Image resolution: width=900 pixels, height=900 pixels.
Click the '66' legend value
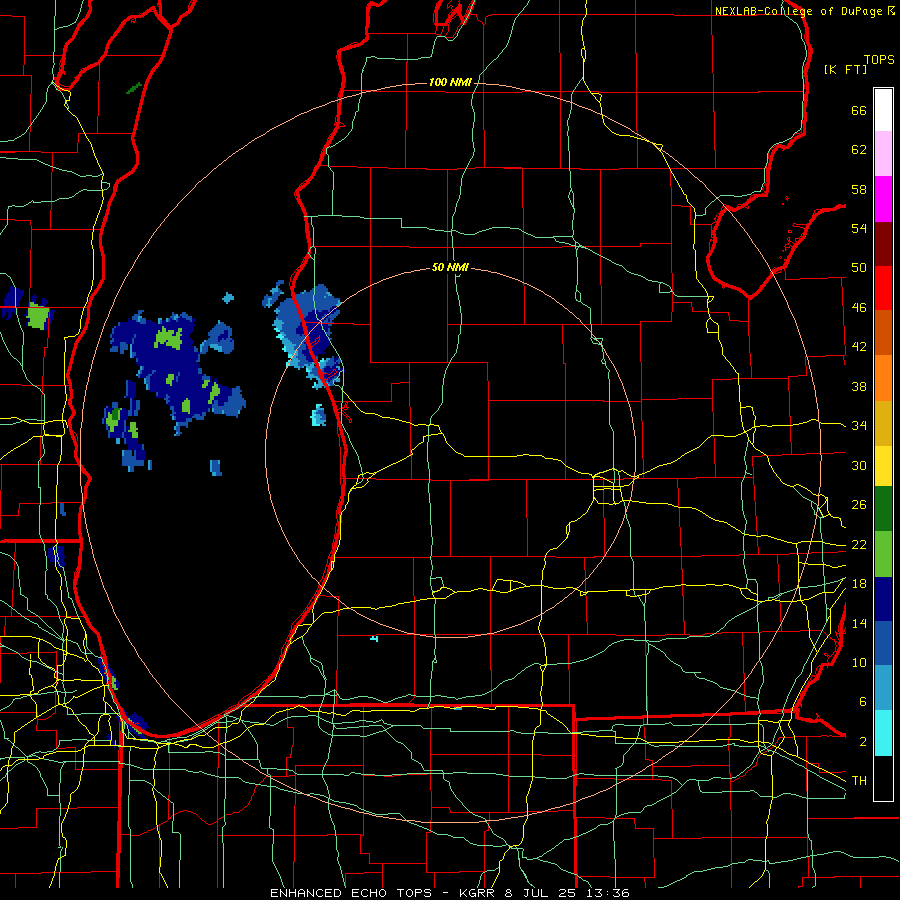click(x=859, y=110)
